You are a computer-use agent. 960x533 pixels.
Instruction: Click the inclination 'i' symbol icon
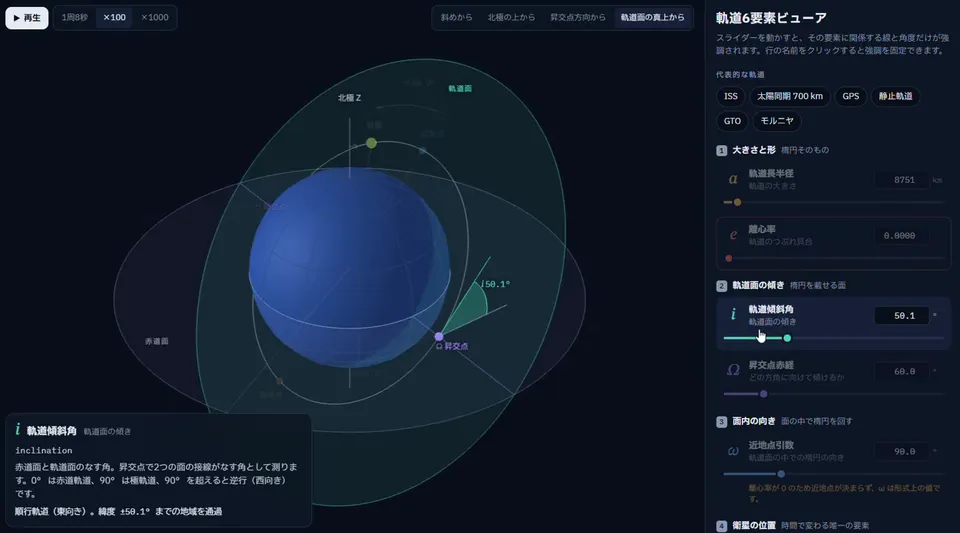(x=733, y=315)
